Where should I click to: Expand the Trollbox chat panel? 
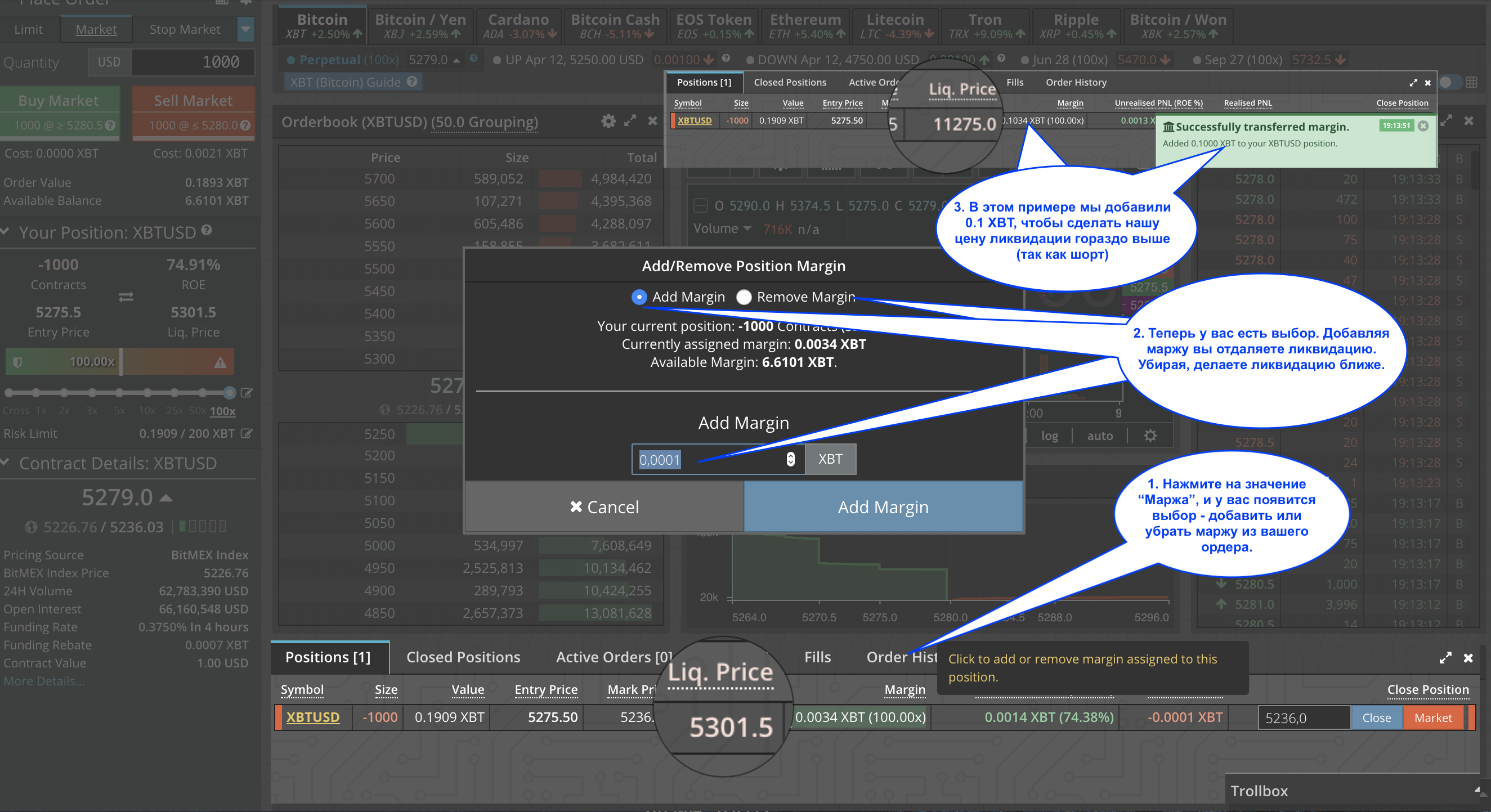click(x=1476, y=791)
